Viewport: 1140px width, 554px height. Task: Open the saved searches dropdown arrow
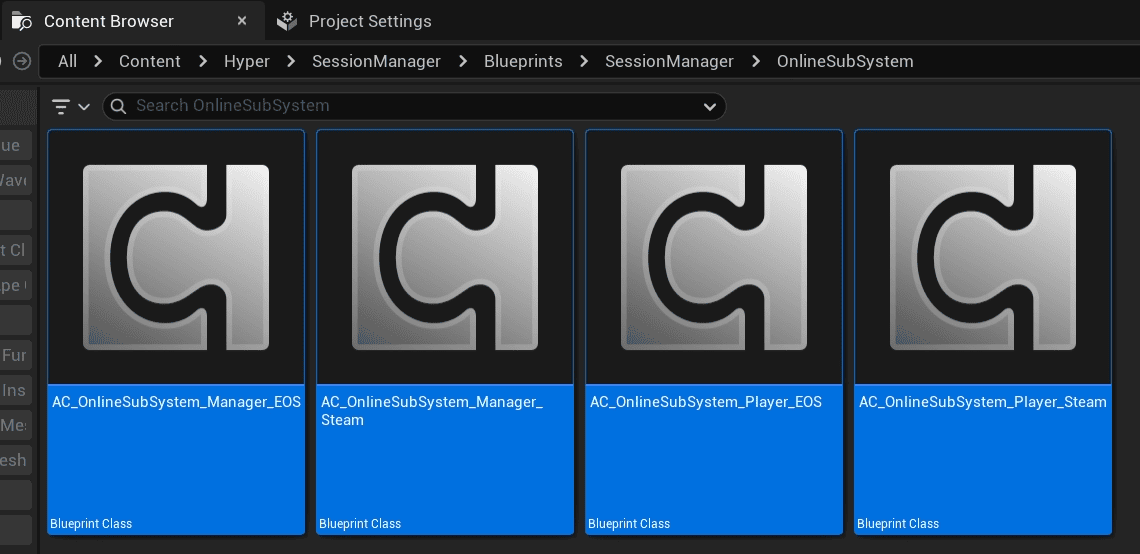pos(710,107)
